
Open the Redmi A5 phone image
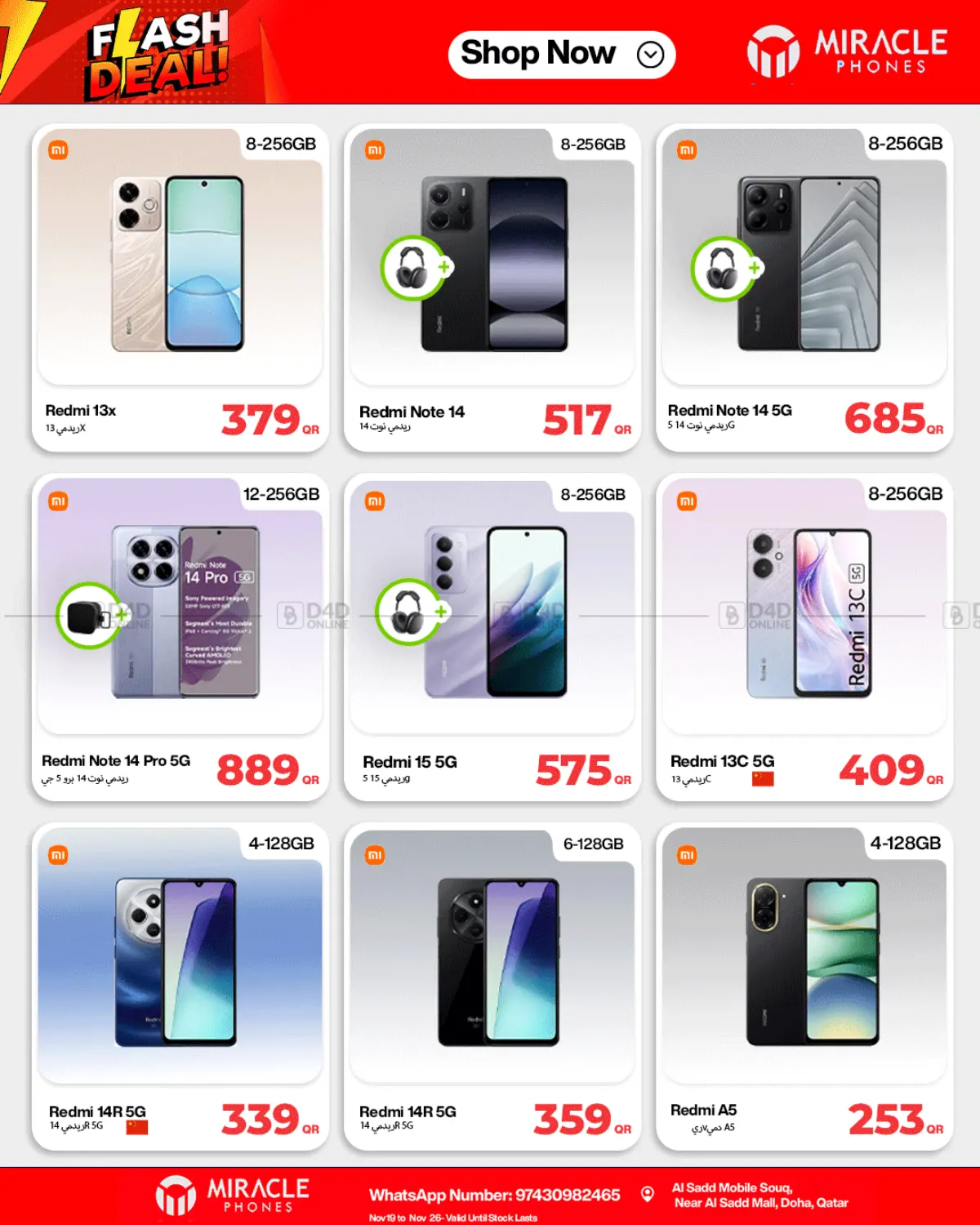point(813,962)
